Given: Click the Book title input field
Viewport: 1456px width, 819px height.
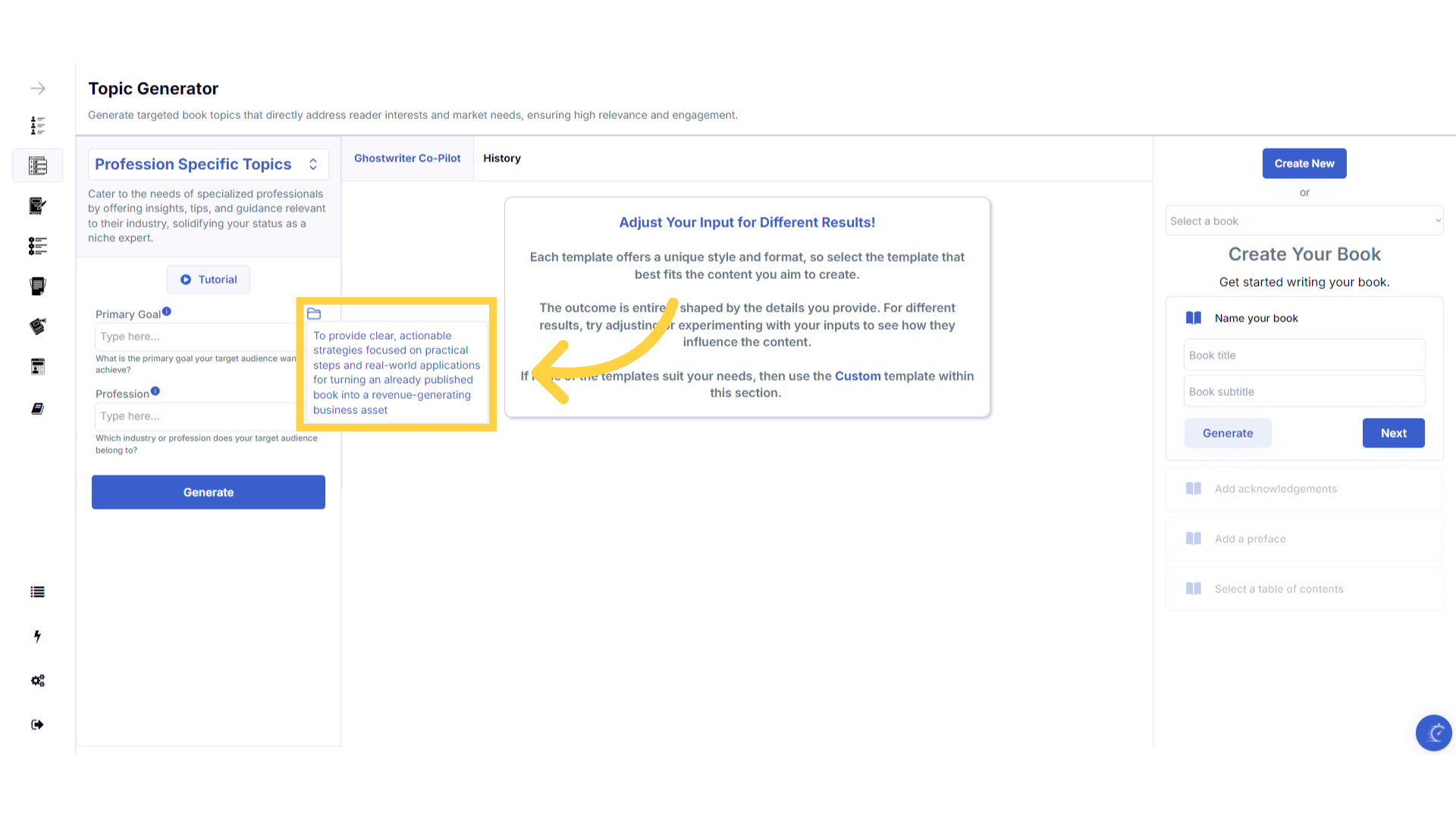Looking at the screenshot, I should pos(1304,356).
